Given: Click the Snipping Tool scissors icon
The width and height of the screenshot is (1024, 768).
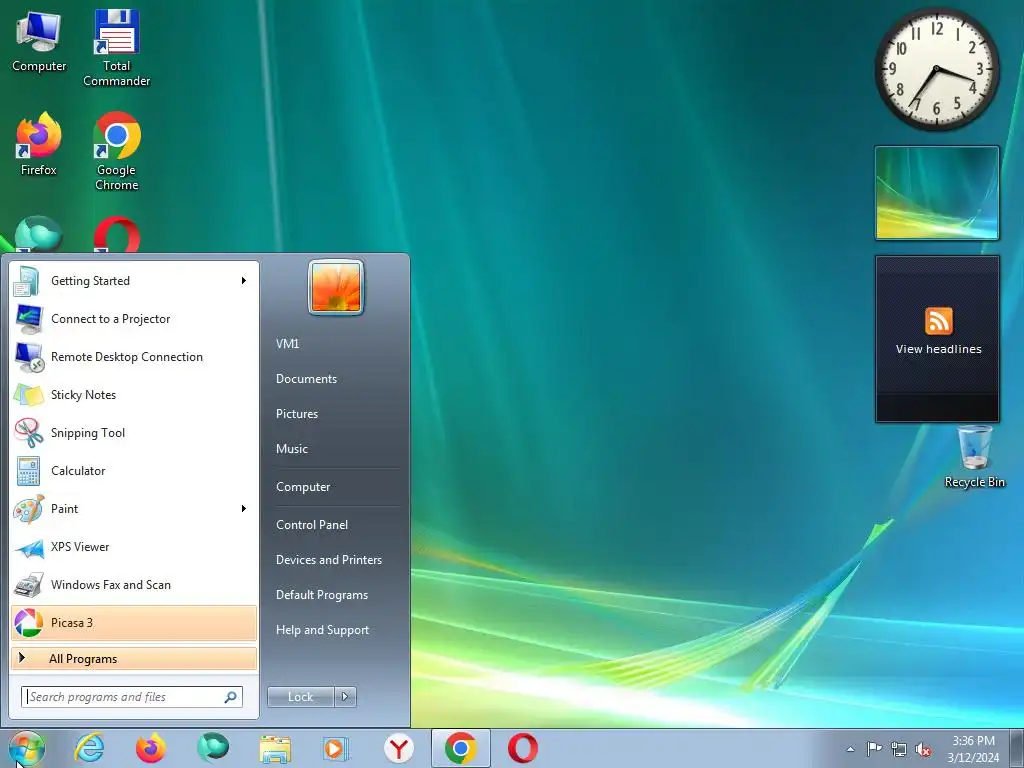Looking at the screenshot, I should 28,432.
